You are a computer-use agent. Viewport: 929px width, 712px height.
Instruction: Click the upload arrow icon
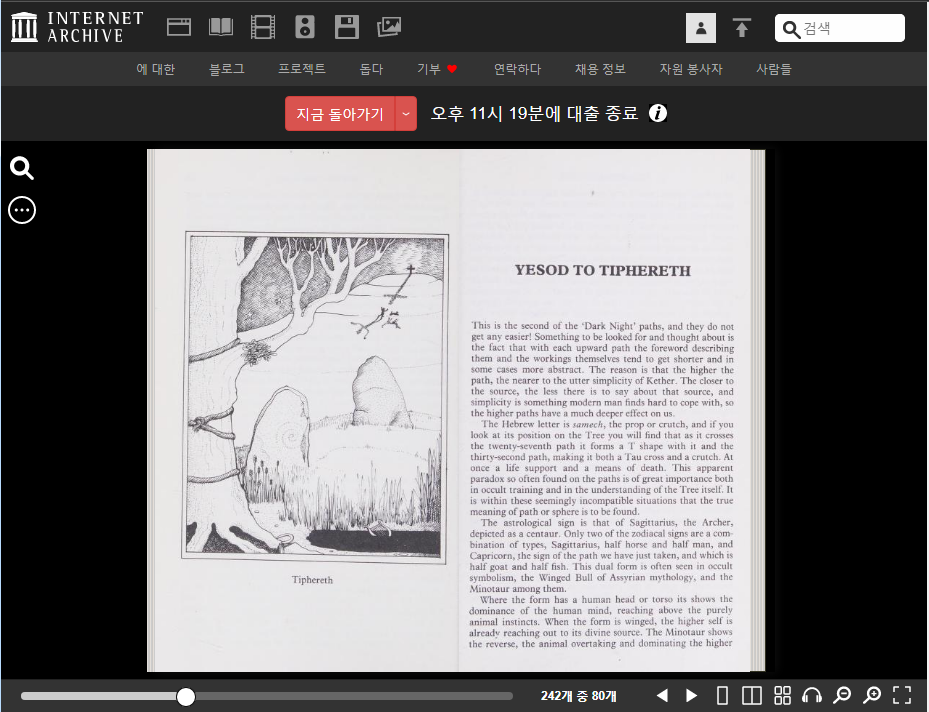tap(742, 28)
